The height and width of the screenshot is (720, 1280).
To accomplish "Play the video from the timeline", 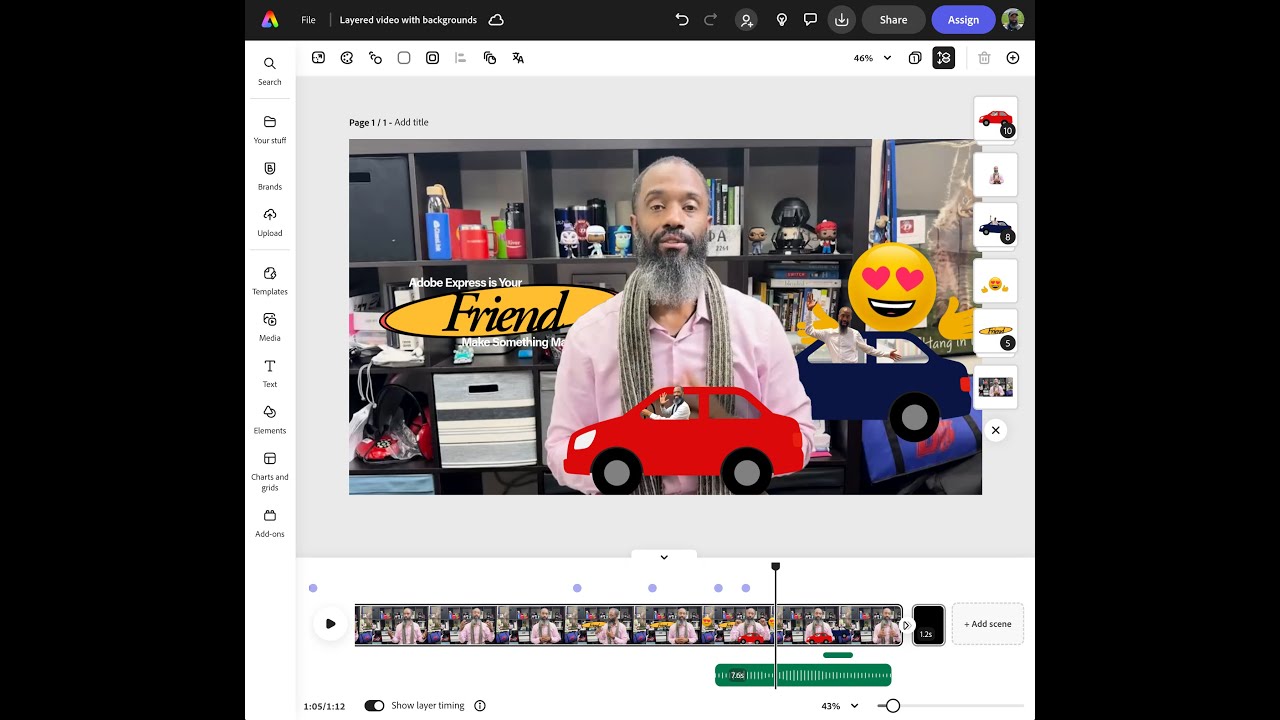I will (x=331, y=624).
